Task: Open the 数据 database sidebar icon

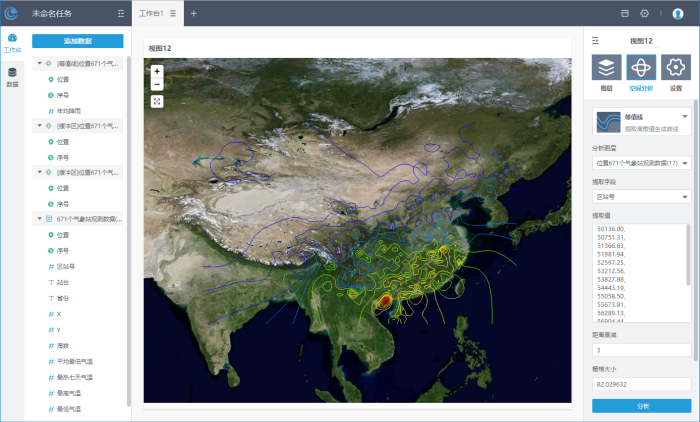Action: pyautogui.click(x=12, y=76)
